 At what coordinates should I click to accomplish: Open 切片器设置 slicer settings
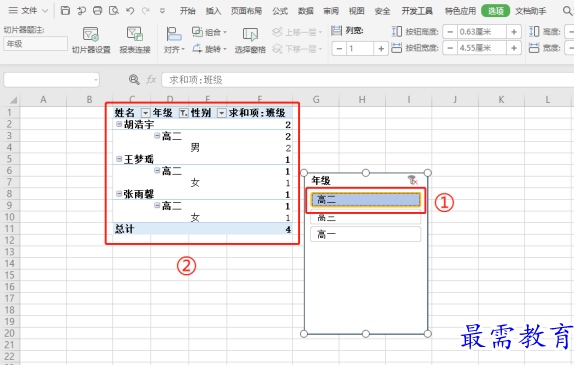tap(91, 40)
